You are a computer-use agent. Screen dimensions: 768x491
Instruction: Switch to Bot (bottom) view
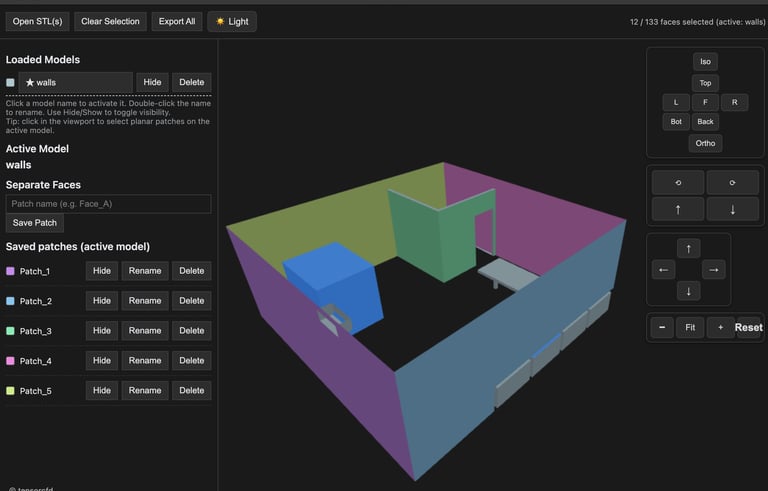[x=676, y=122]
